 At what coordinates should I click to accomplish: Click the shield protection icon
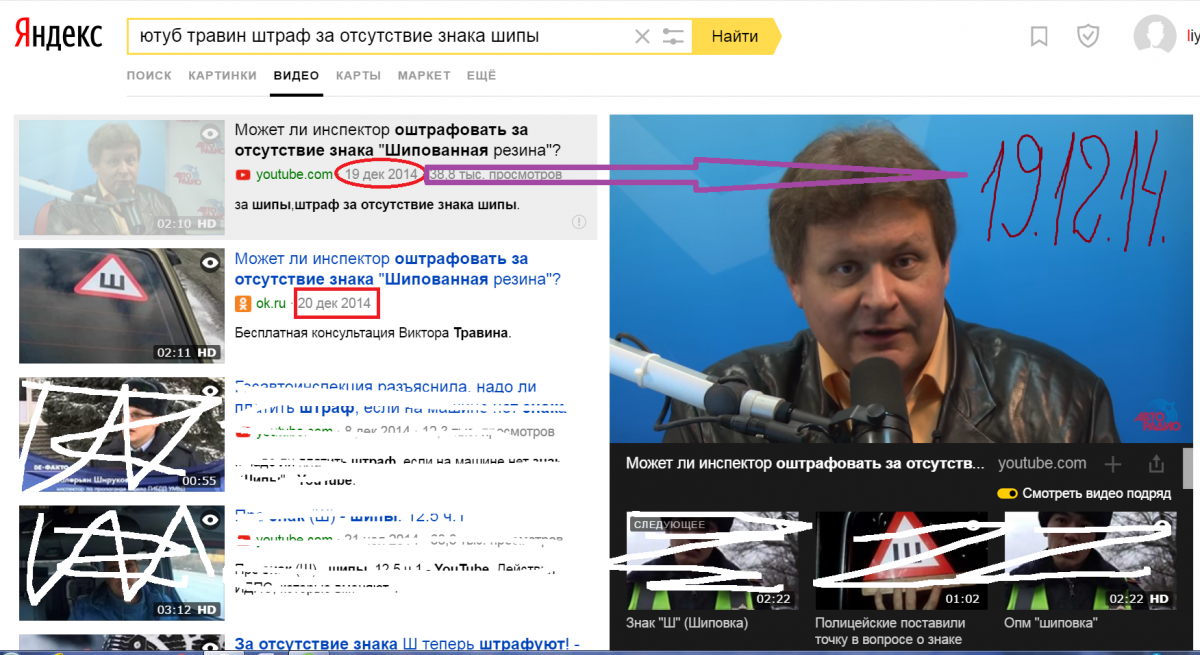point(1088,37)
